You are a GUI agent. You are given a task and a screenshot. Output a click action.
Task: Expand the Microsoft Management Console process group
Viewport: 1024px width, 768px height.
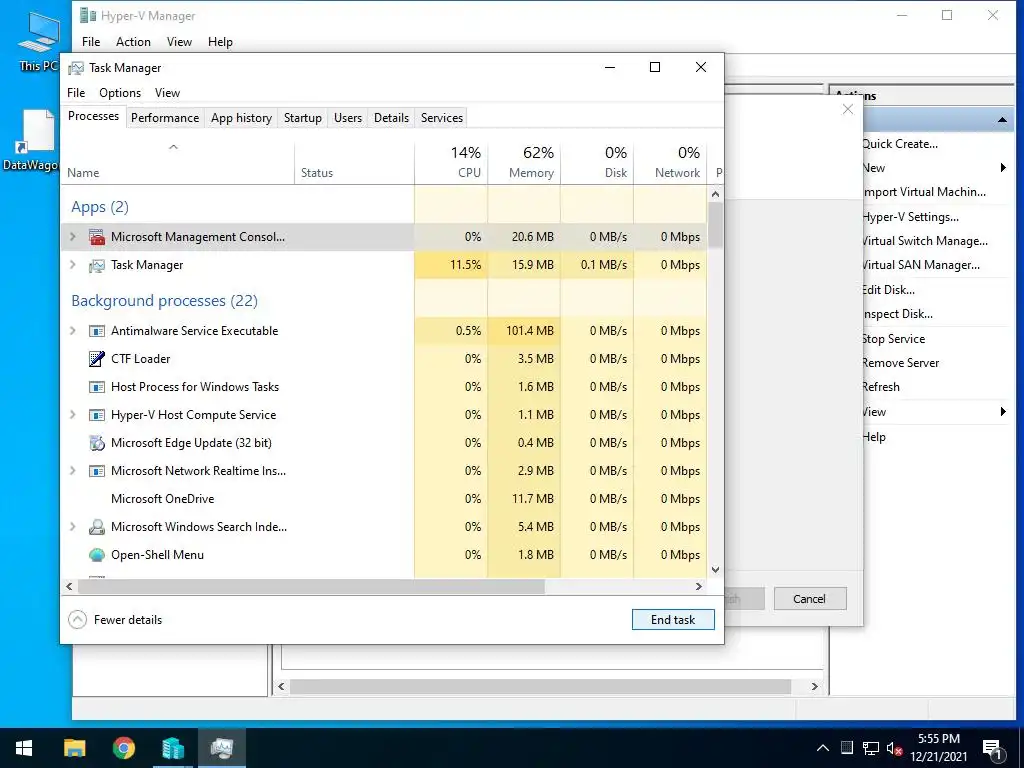pos(73,237)
